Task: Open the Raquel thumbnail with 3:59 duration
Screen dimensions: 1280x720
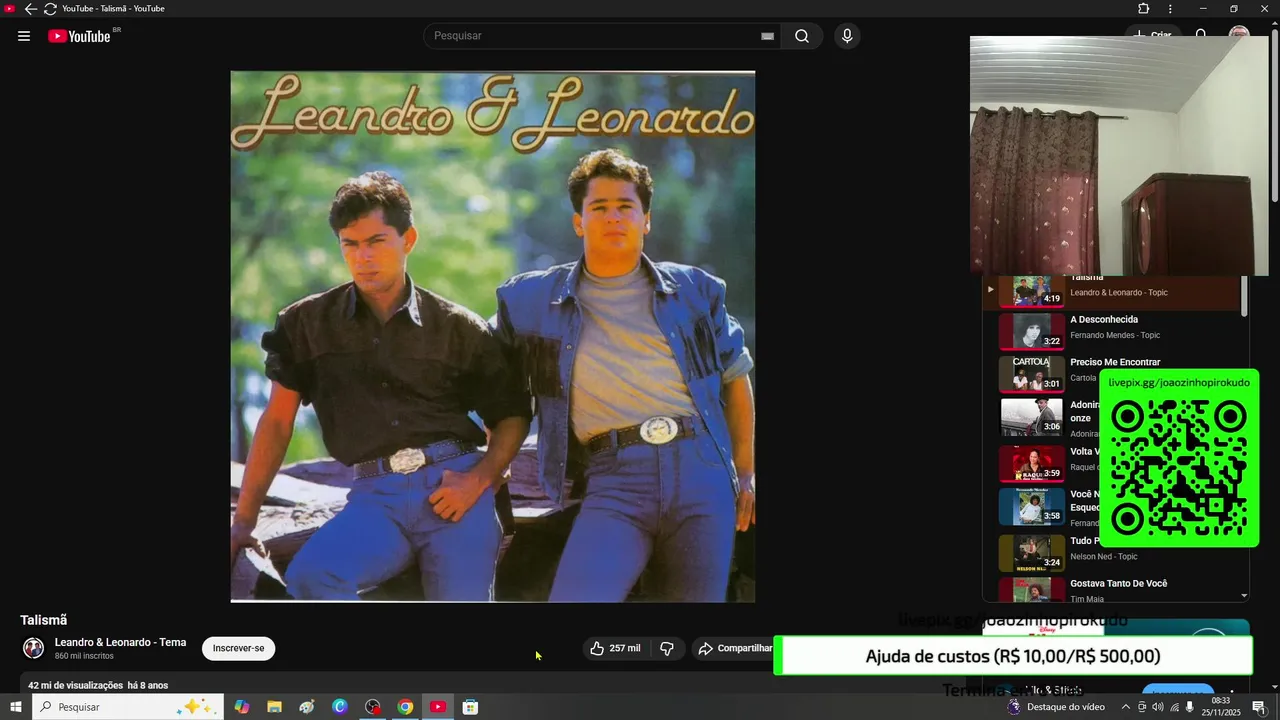Action: tap(1032, 464)
